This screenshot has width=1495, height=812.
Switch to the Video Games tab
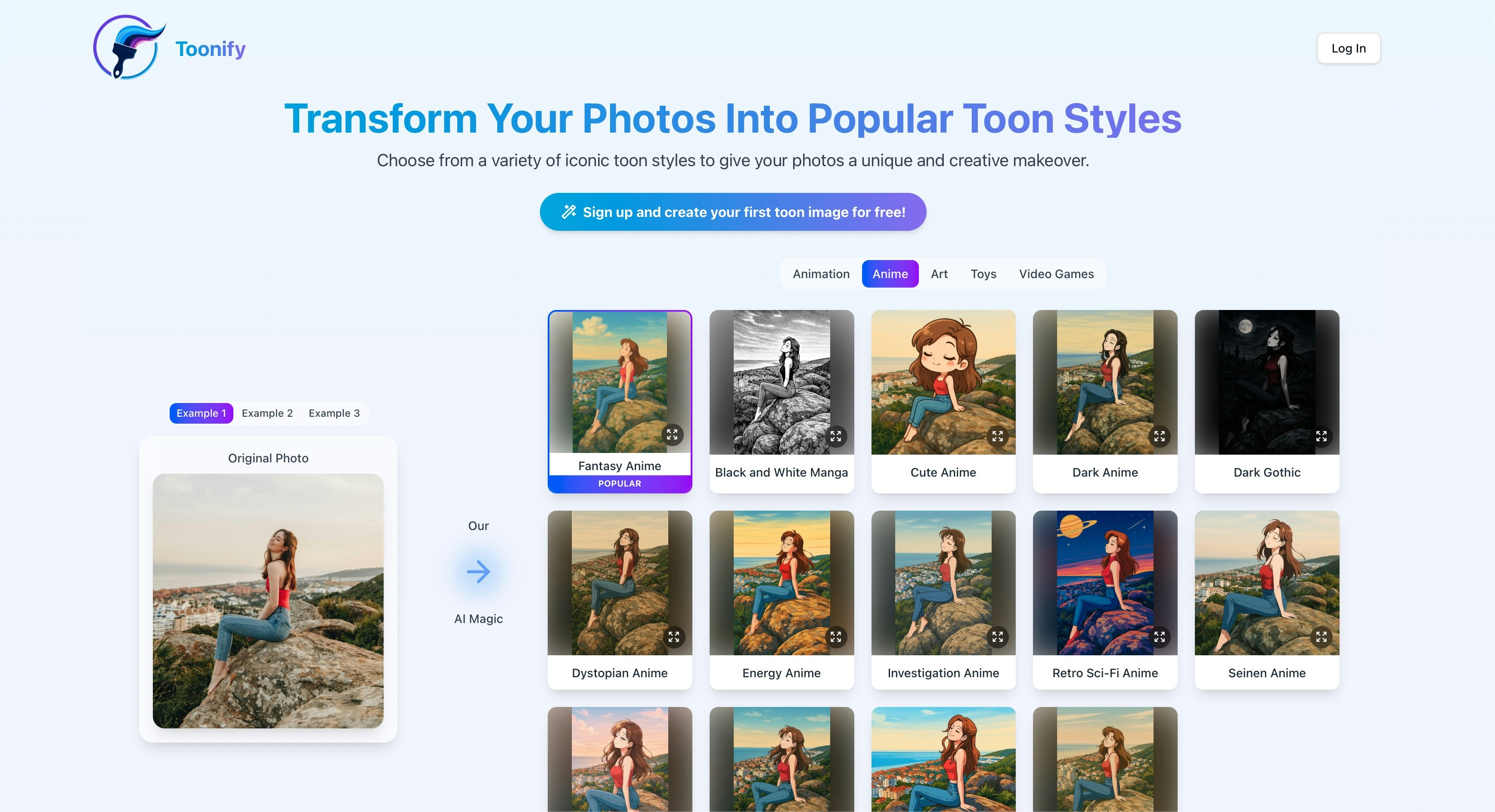click(x=1056, y=274)
